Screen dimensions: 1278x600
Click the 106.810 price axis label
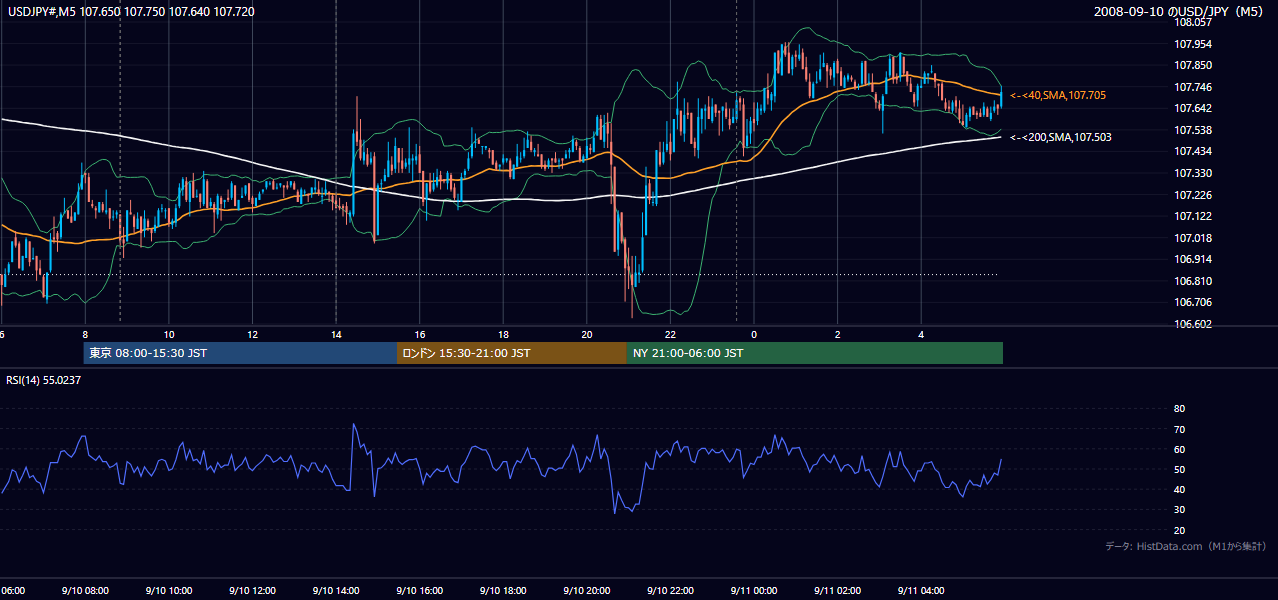coord(1192,281)
